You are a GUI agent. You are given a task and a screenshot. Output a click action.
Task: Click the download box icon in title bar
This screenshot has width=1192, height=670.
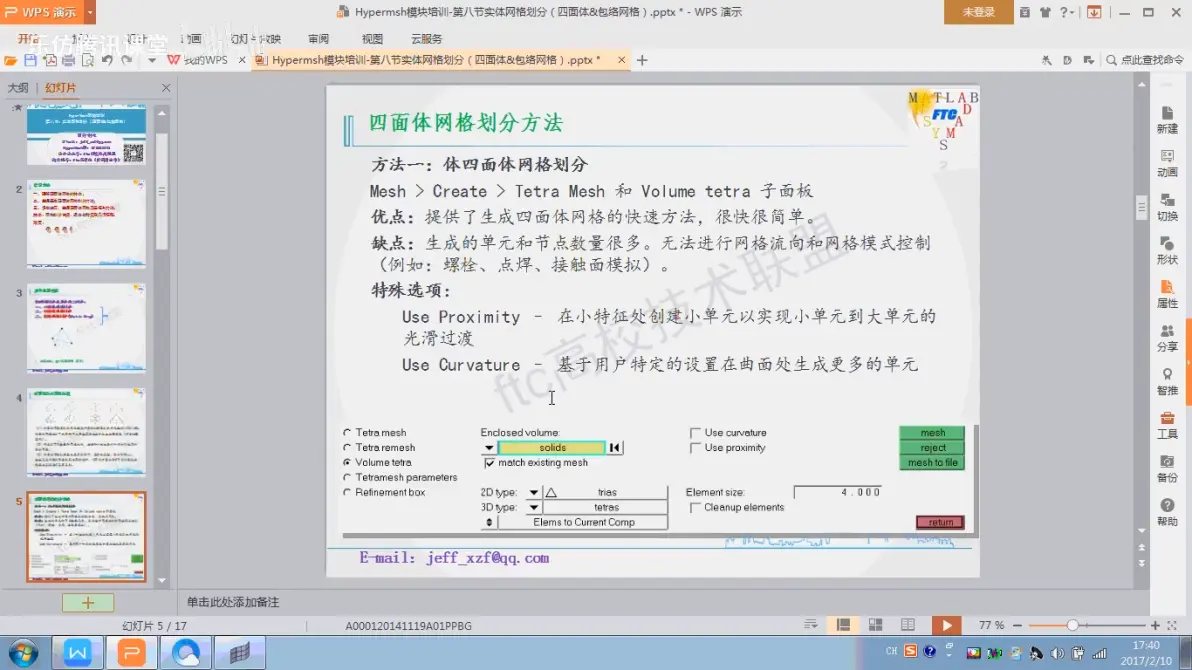pyautogui.click(x=1094, y=12)
